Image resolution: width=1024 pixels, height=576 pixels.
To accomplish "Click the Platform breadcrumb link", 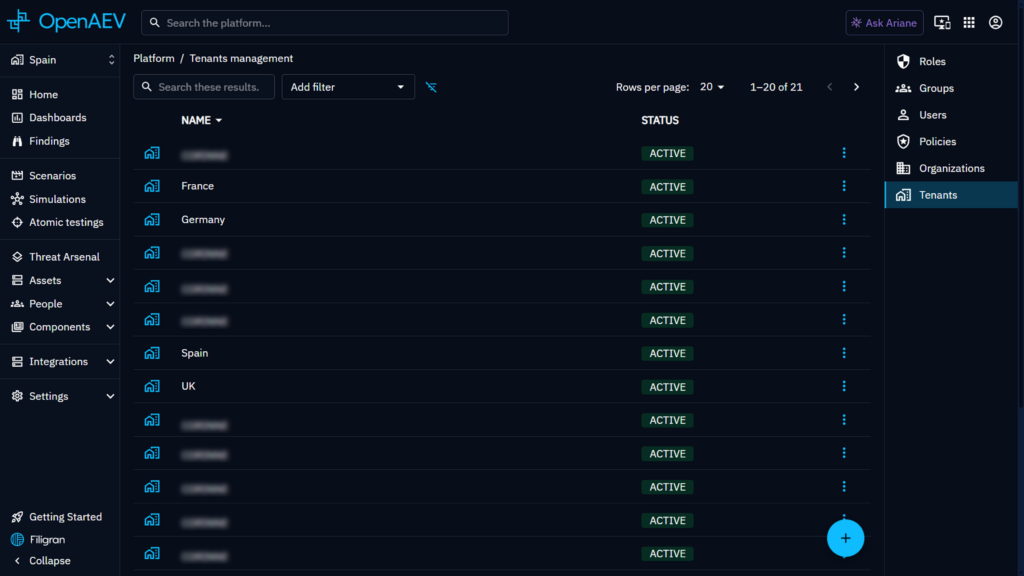I will click(153, 58).
